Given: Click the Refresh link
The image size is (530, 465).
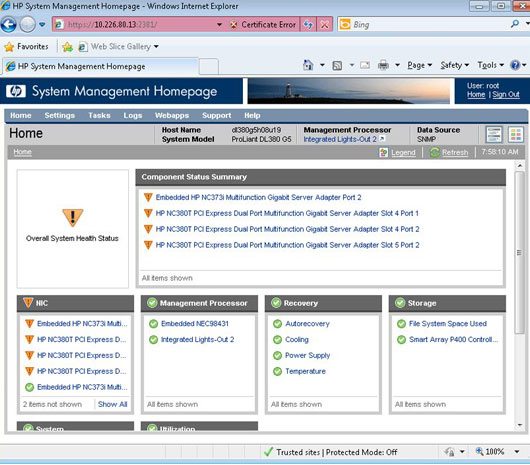Looking at the screenshot, I should [455, 153].
